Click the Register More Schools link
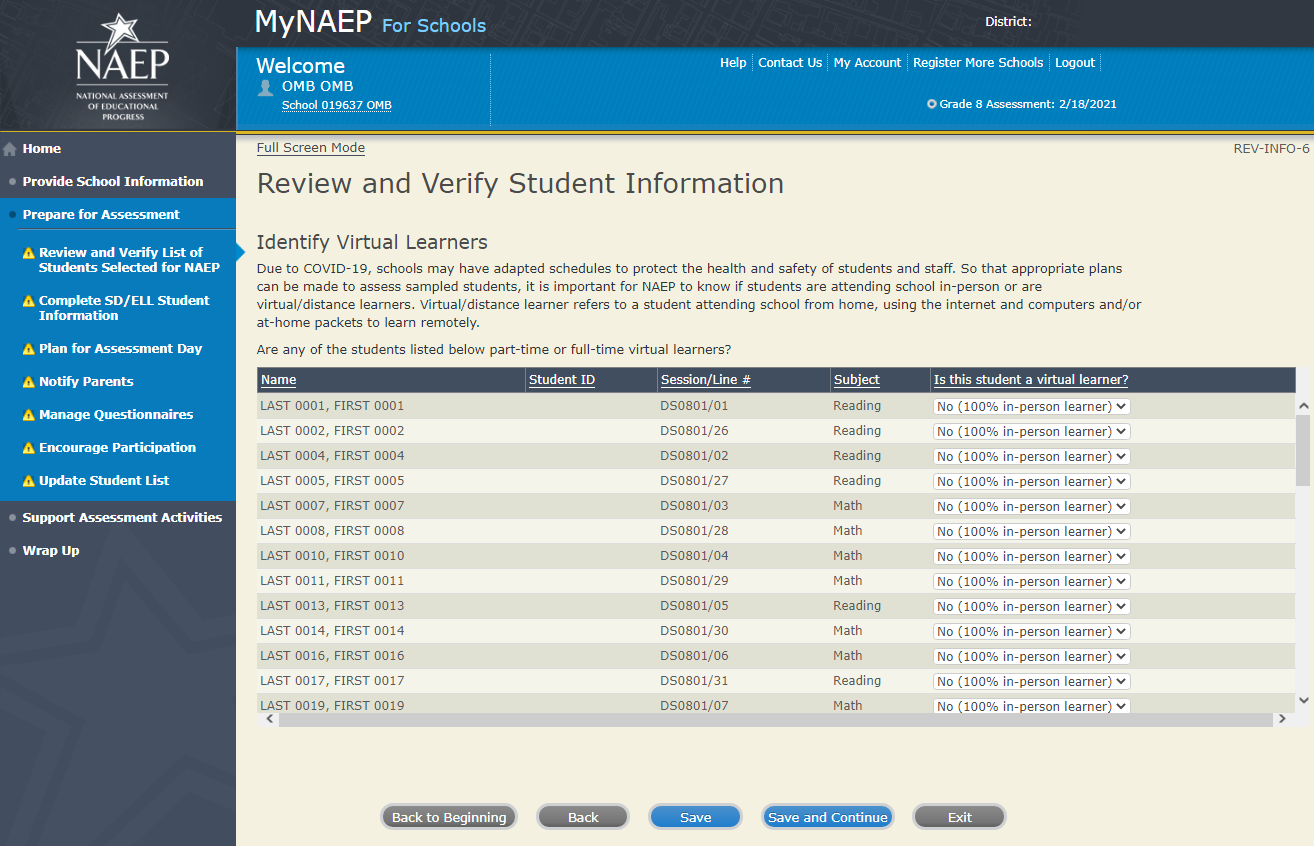The image size is (1314, 846). 977,63
